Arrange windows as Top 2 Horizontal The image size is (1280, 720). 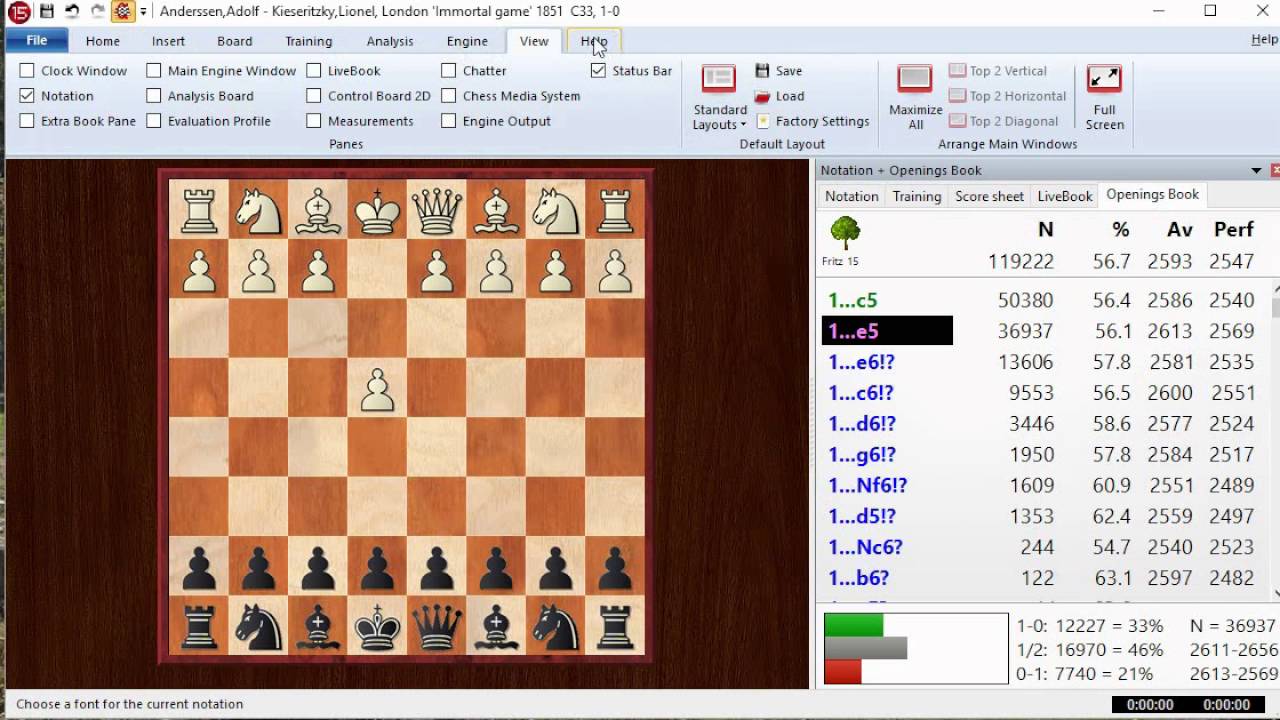pyautogui.click(x=1007, y=96)
